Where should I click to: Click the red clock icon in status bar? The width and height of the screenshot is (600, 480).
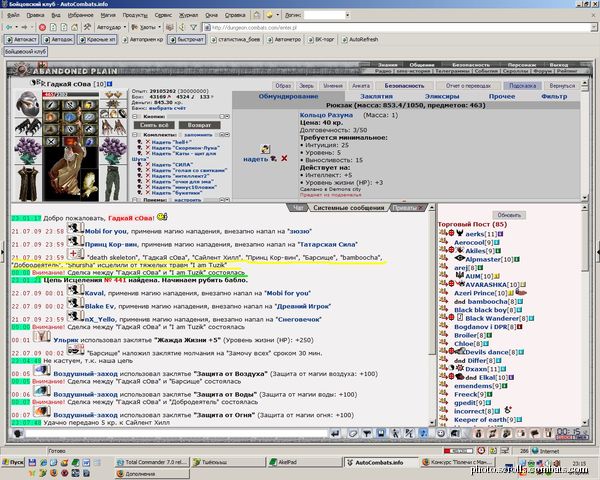click(x=481, y=451)
